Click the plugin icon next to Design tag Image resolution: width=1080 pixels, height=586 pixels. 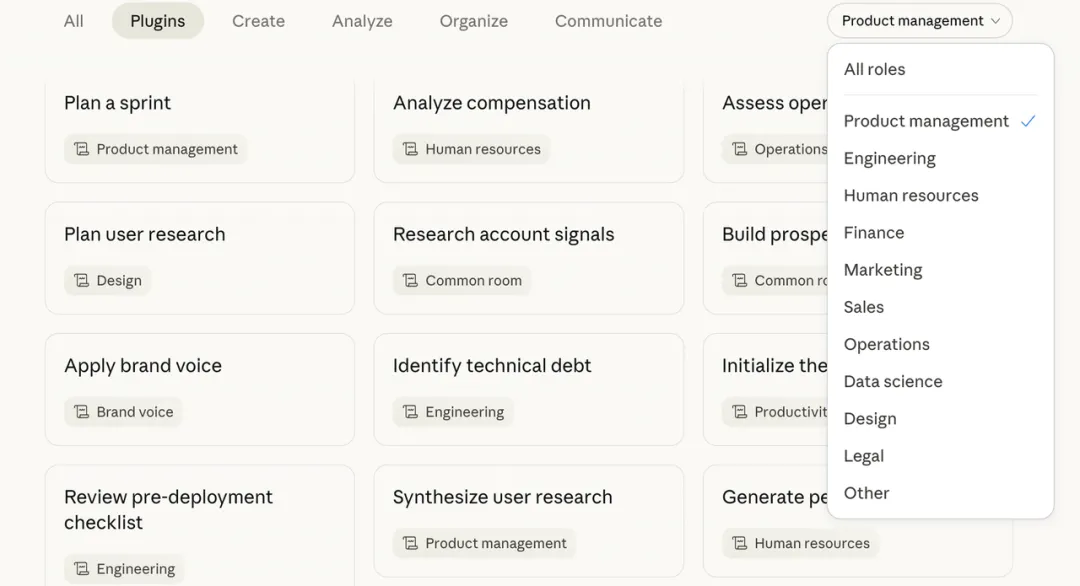coord(82,281)
